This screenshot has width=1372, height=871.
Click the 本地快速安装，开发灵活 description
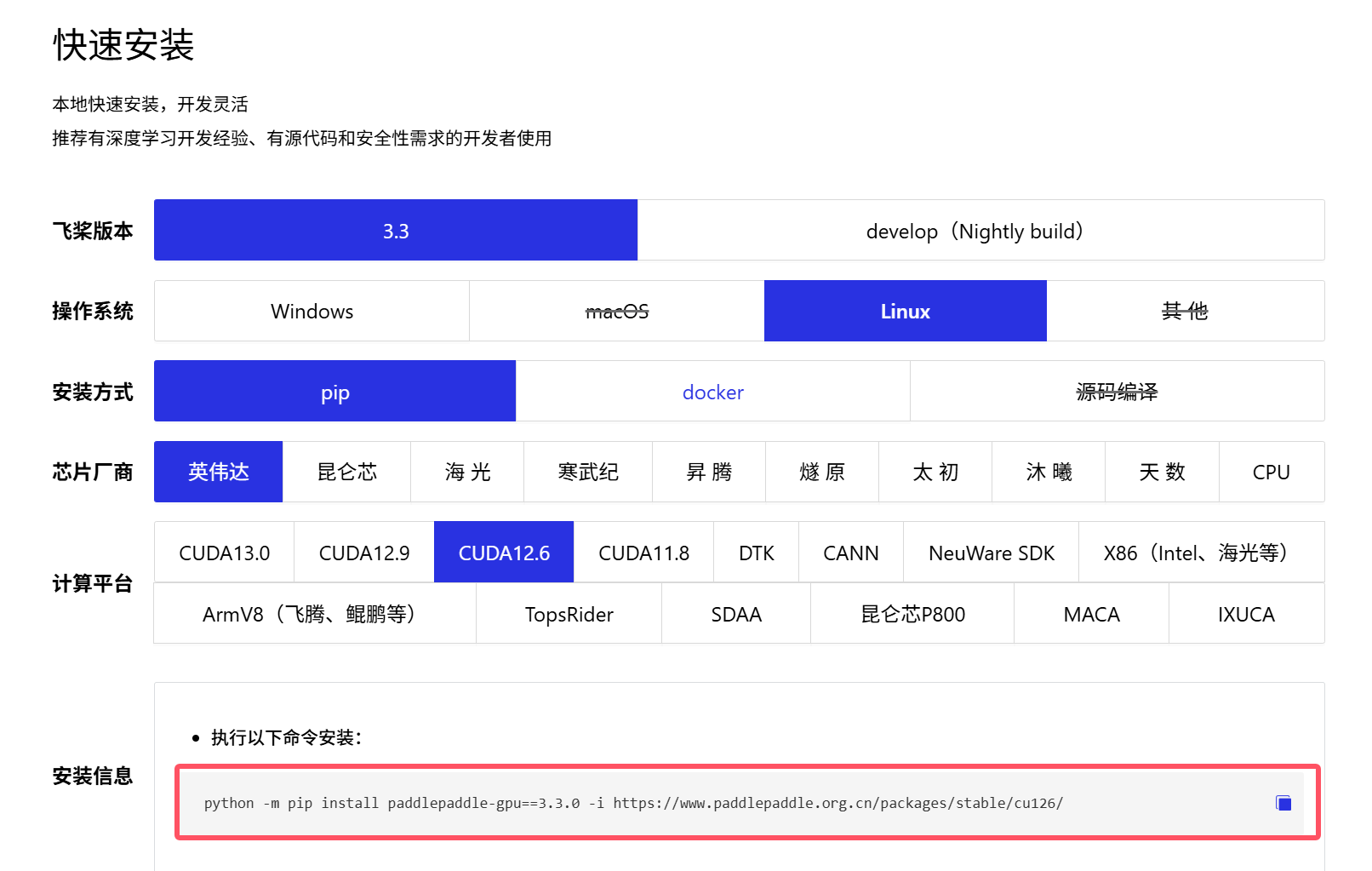coord(150,104)
